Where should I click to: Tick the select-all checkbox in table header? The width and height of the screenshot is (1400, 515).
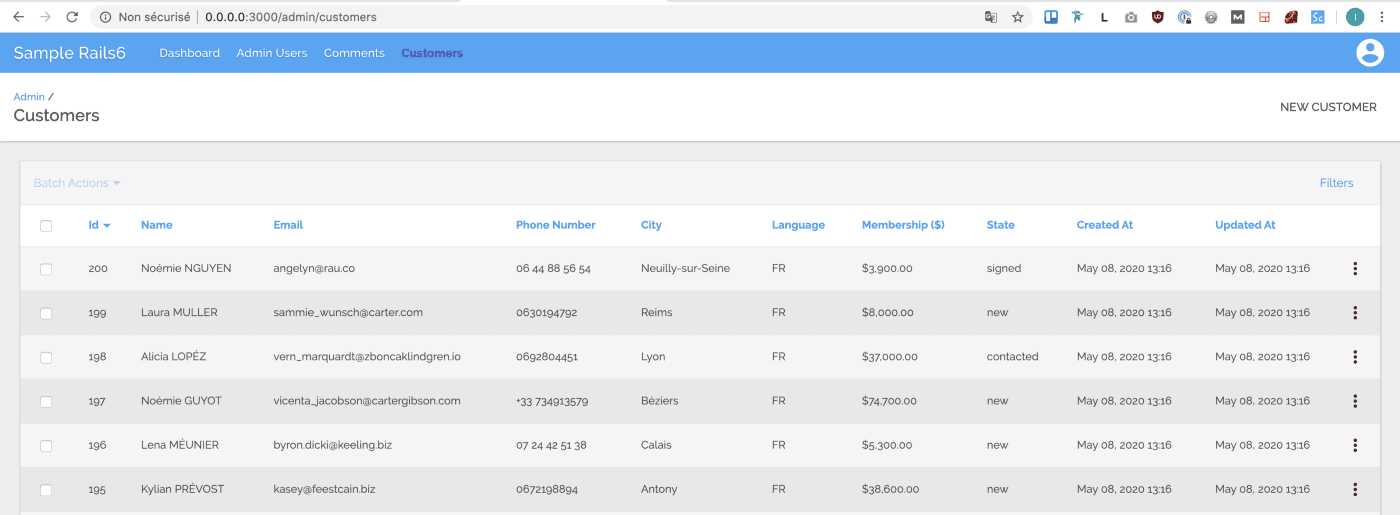[46, 226]
